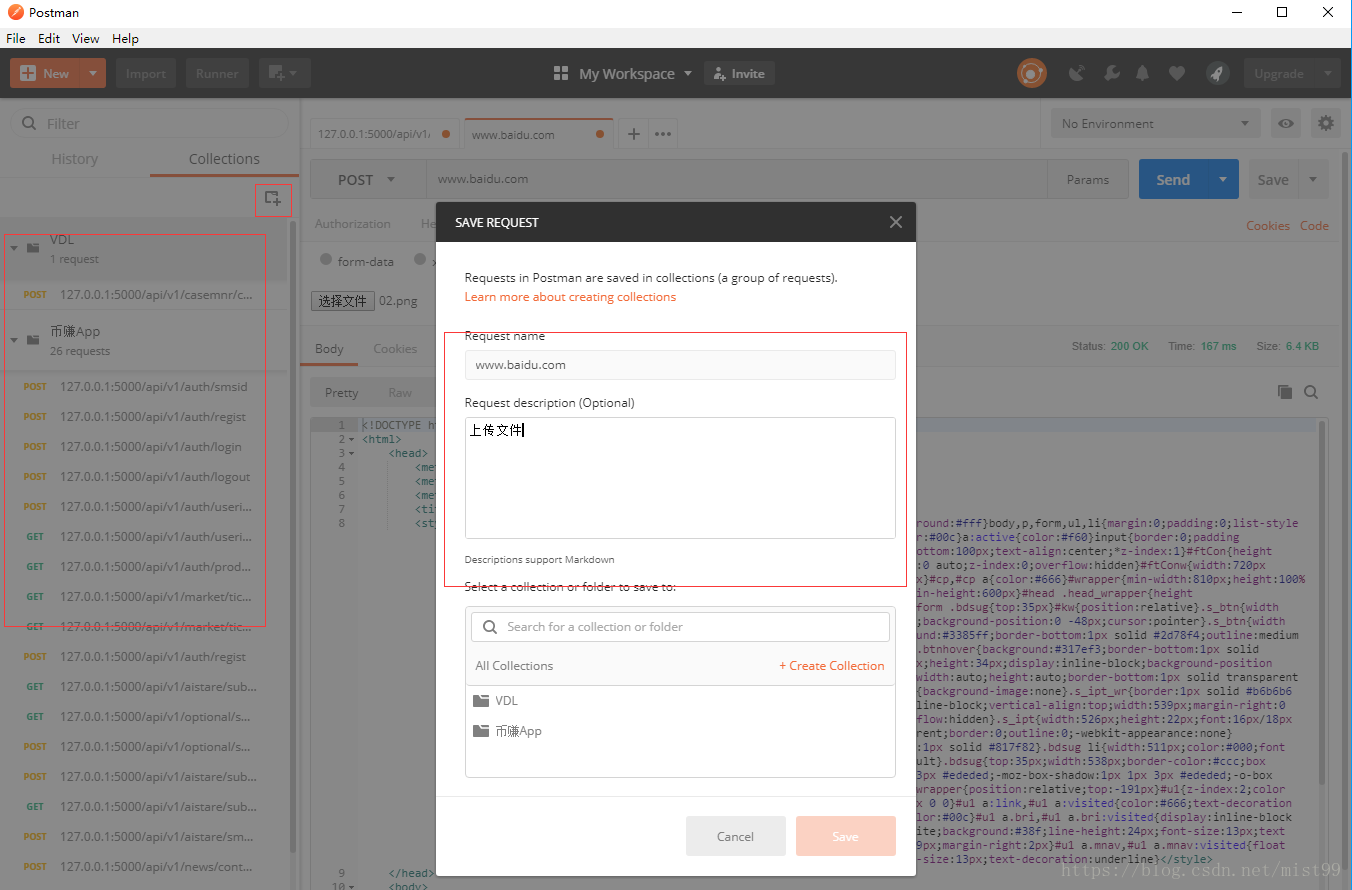Click the 选择文件 file chooser button

343,301
